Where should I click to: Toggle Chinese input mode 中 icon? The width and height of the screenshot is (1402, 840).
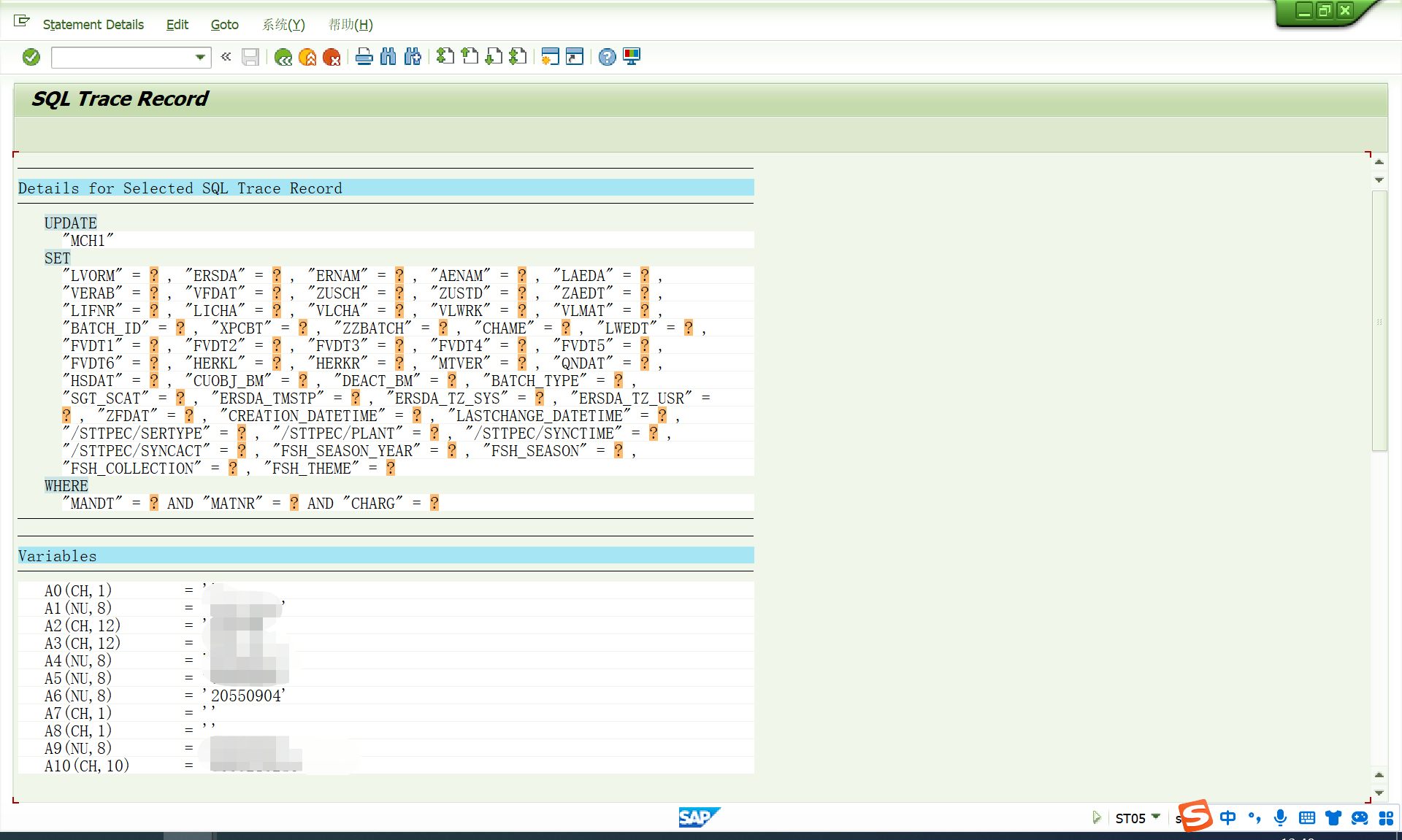[1228, 818]
